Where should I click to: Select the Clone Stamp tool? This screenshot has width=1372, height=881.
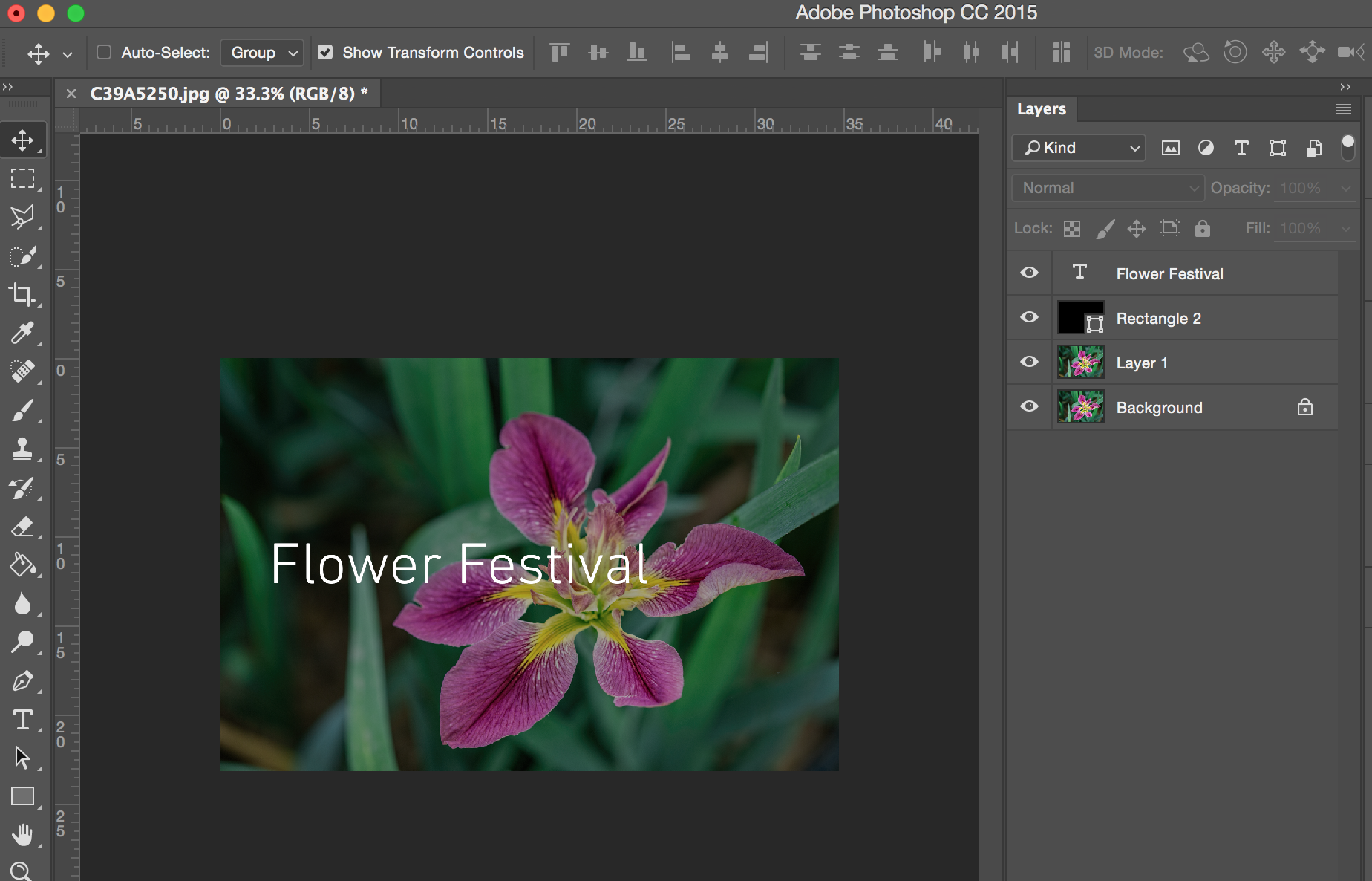coord(22,449)
